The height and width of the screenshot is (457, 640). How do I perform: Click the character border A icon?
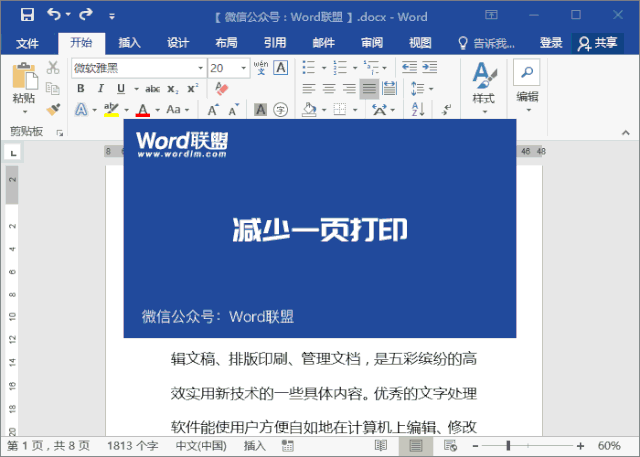coord(281,67)
